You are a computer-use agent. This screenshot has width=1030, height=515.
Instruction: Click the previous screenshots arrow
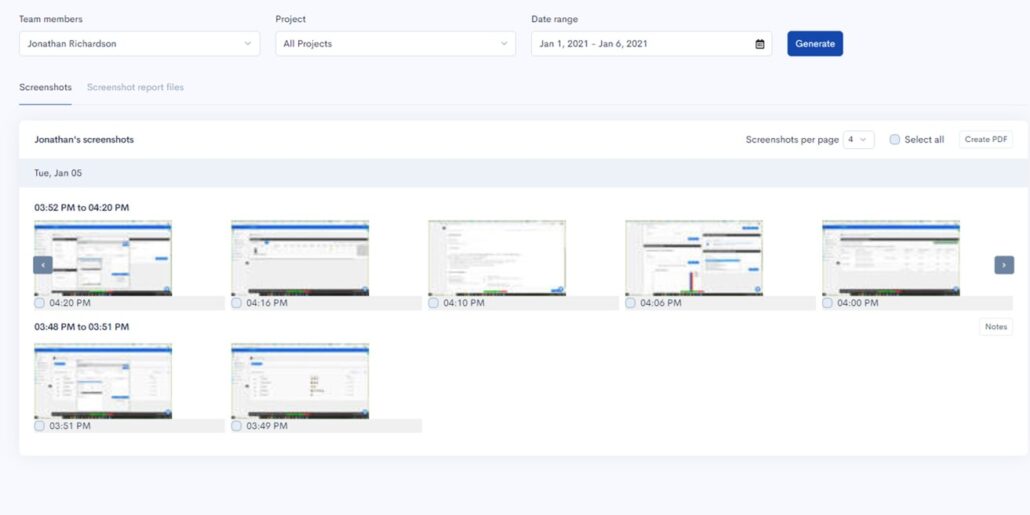[x=43, y=265]
